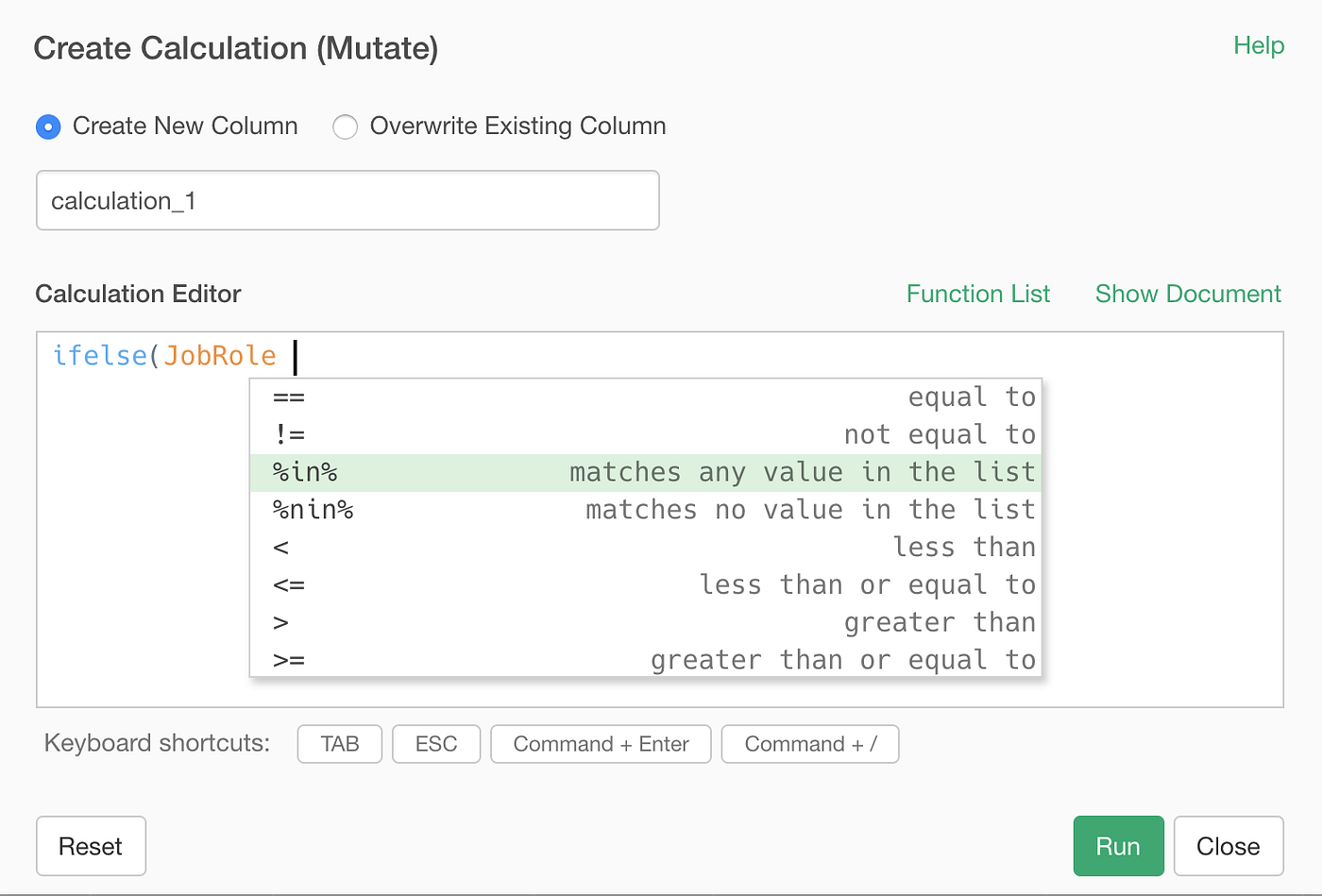Screen dimensions: 1322x896
Task: Open the Function List
Action: 978,294
